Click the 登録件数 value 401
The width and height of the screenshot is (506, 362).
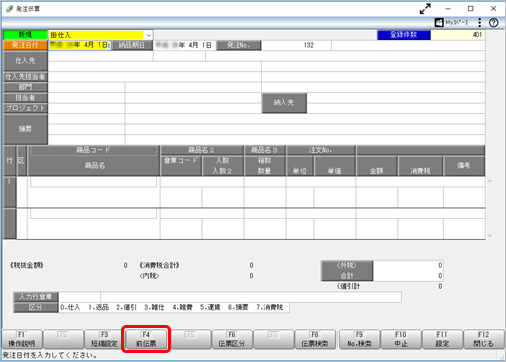click(x=458, y=35)
